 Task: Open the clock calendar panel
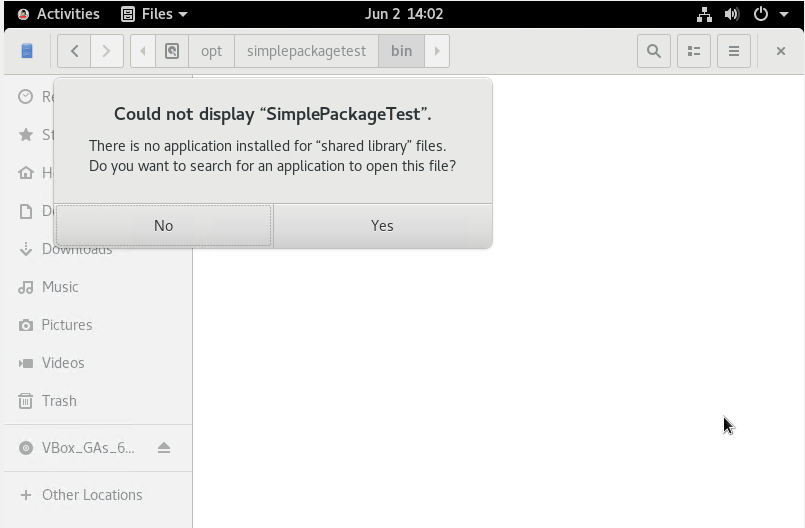pos(404,14)
